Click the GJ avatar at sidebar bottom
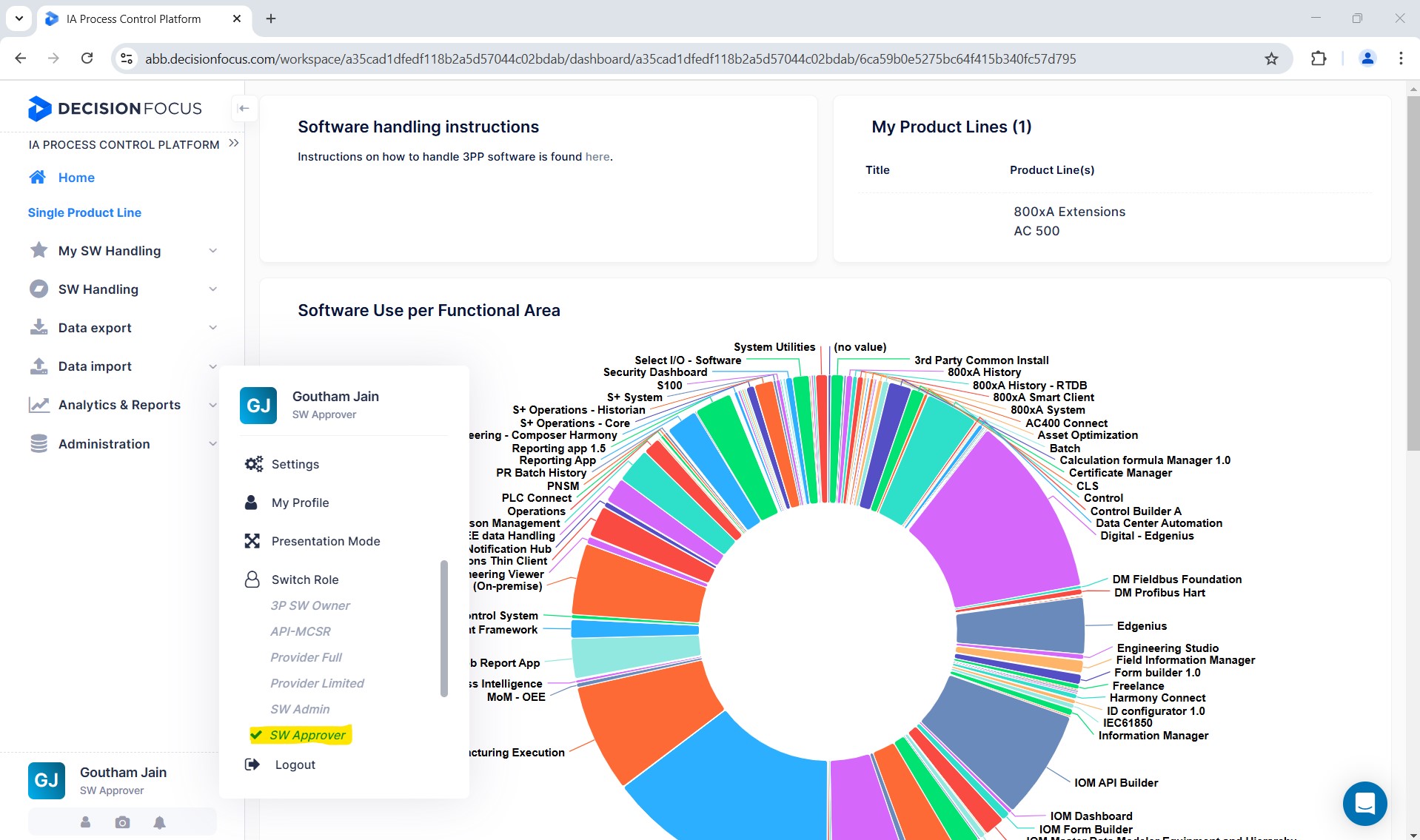Viewport: 1420px width, 840px height. (x=47, y=781)
